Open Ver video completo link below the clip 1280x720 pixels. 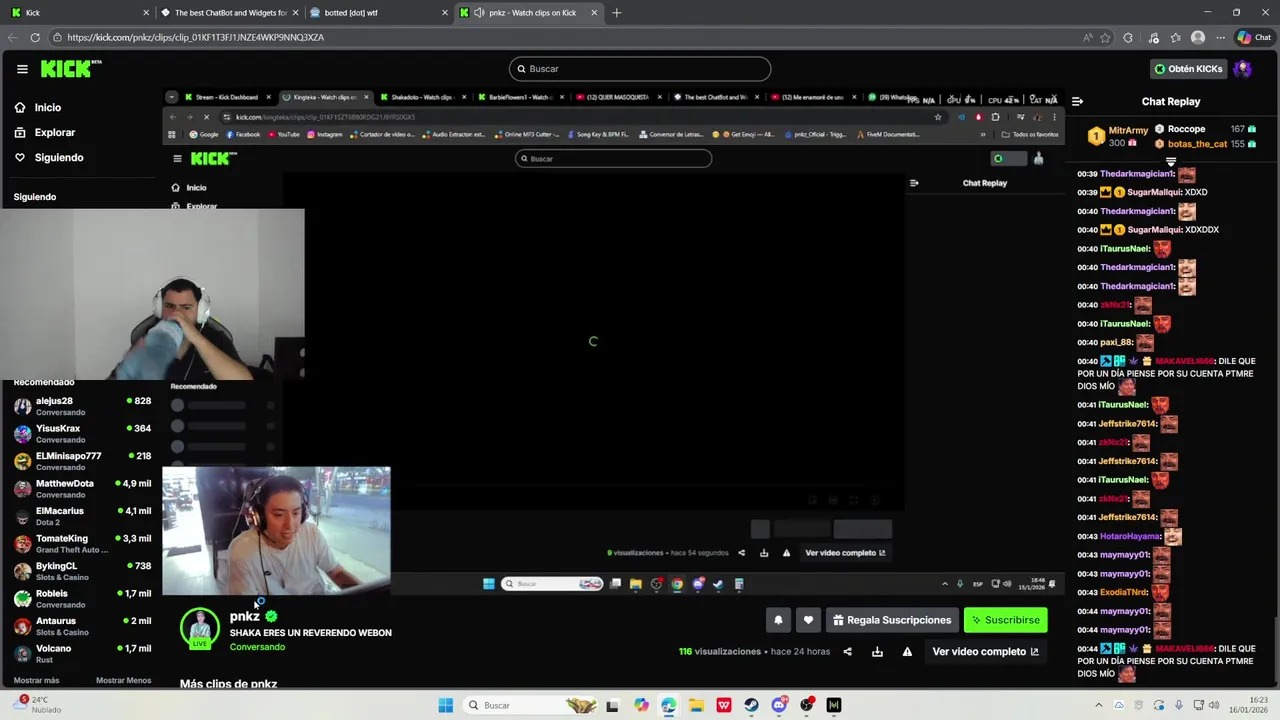[985, 652]
